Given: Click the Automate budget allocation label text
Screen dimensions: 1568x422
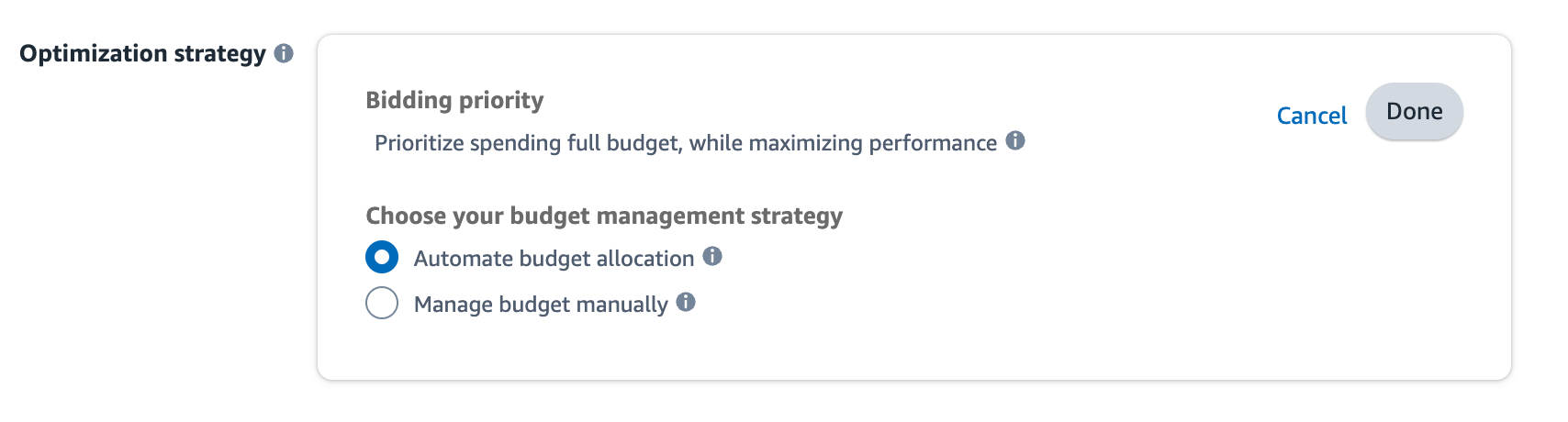Looking at the screenshot, I should click(x=554, y=259).
